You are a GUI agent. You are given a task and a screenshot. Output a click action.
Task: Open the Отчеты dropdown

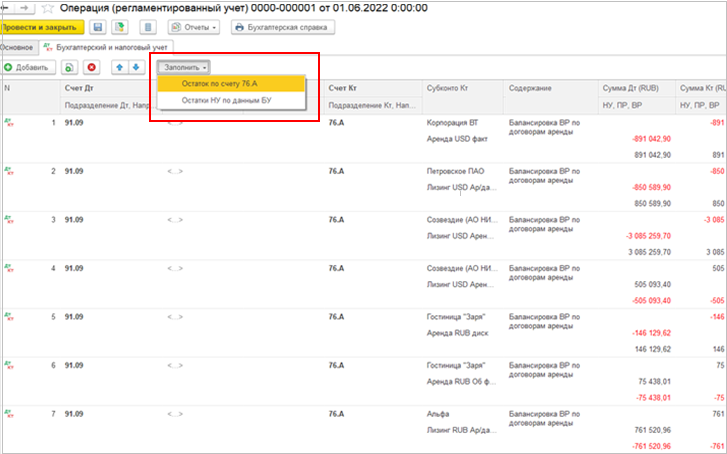pyautogui.click(x=194, y=27)
